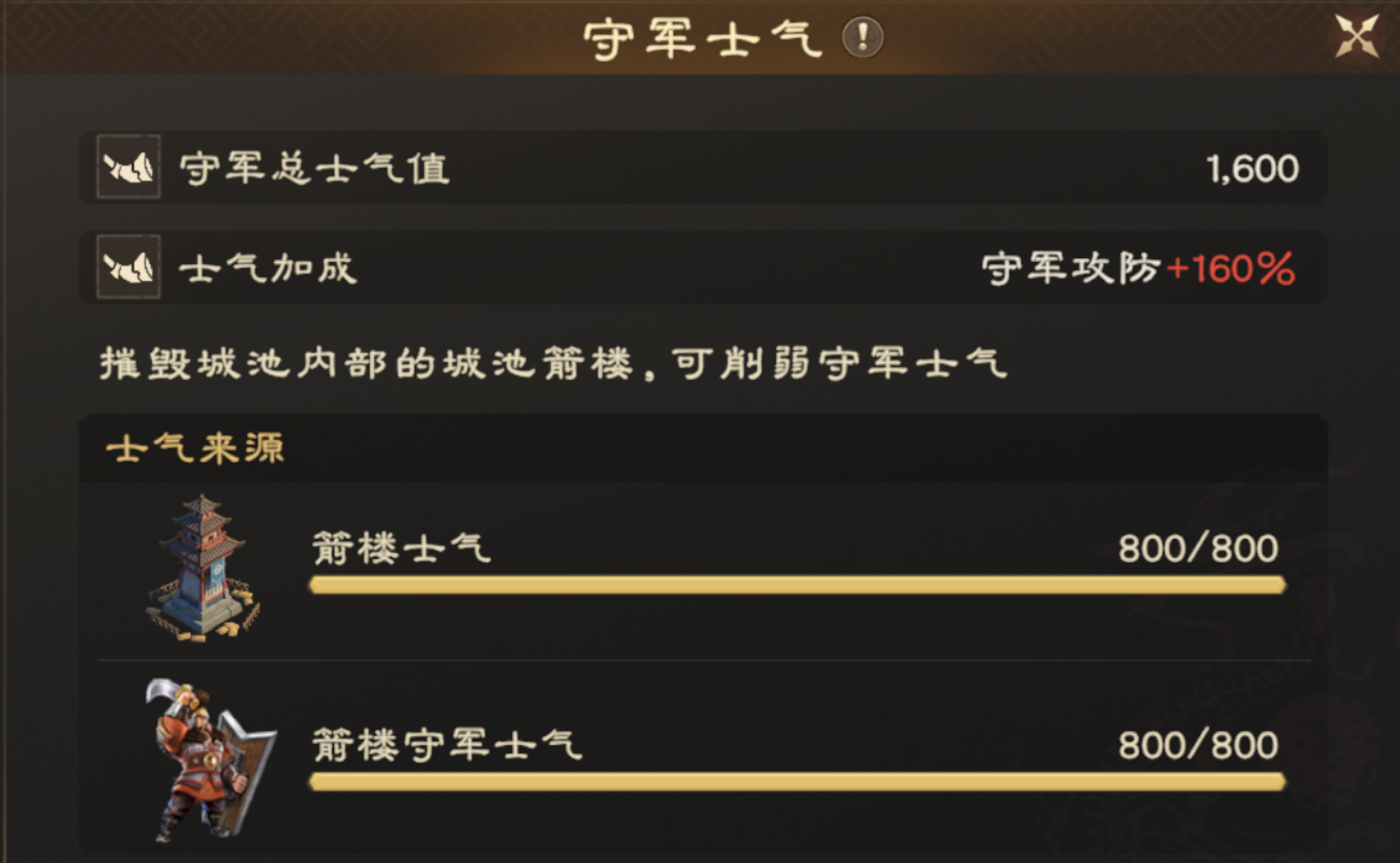Select the arrow tower building icon
The height and width of the screenshot is (863, 1400).
[x=202, y=568]
